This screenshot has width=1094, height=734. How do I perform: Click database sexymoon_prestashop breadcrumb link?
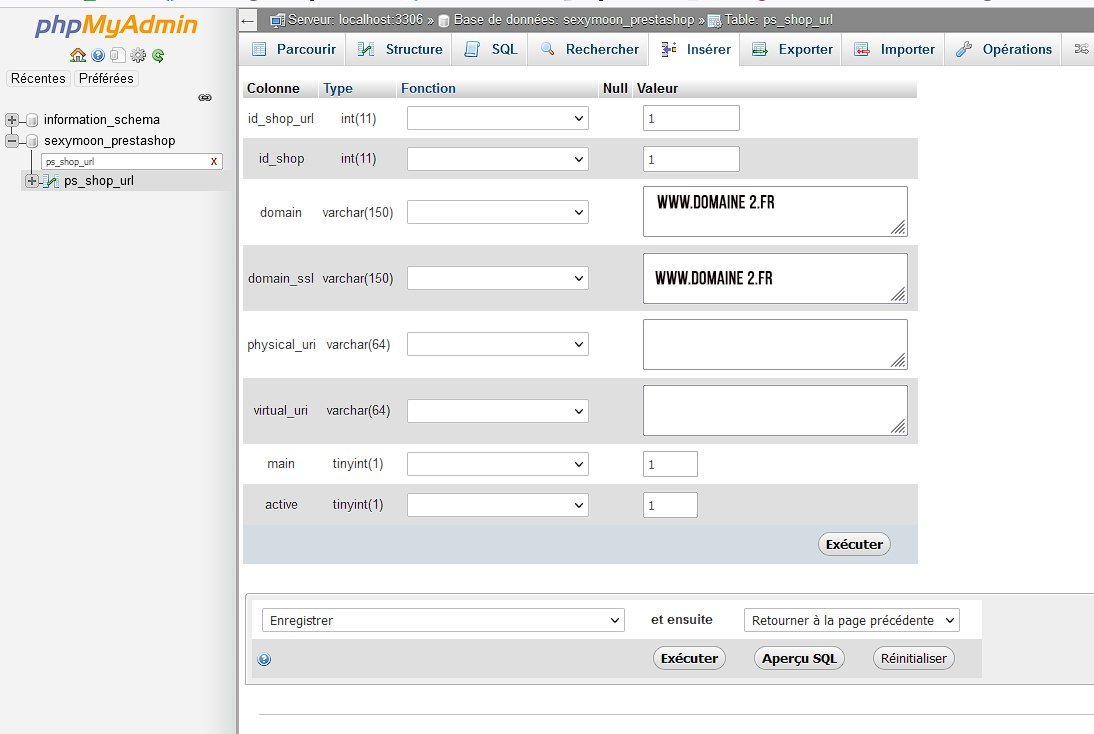pos(574,20)
